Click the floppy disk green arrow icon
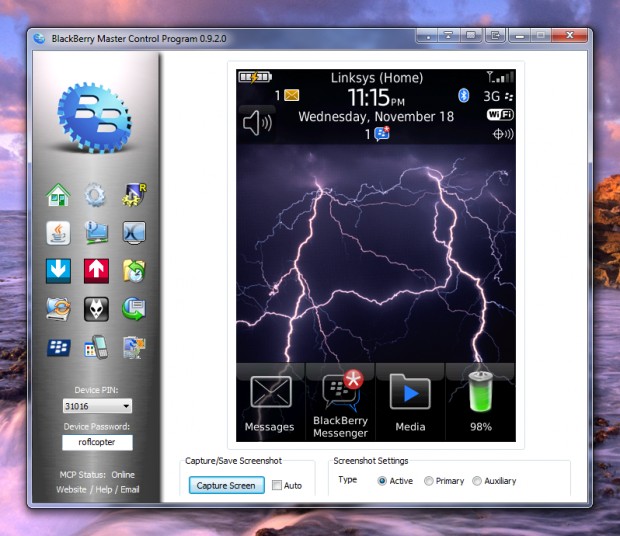Screen dimensions: 620x536 (x=134, y=309)
